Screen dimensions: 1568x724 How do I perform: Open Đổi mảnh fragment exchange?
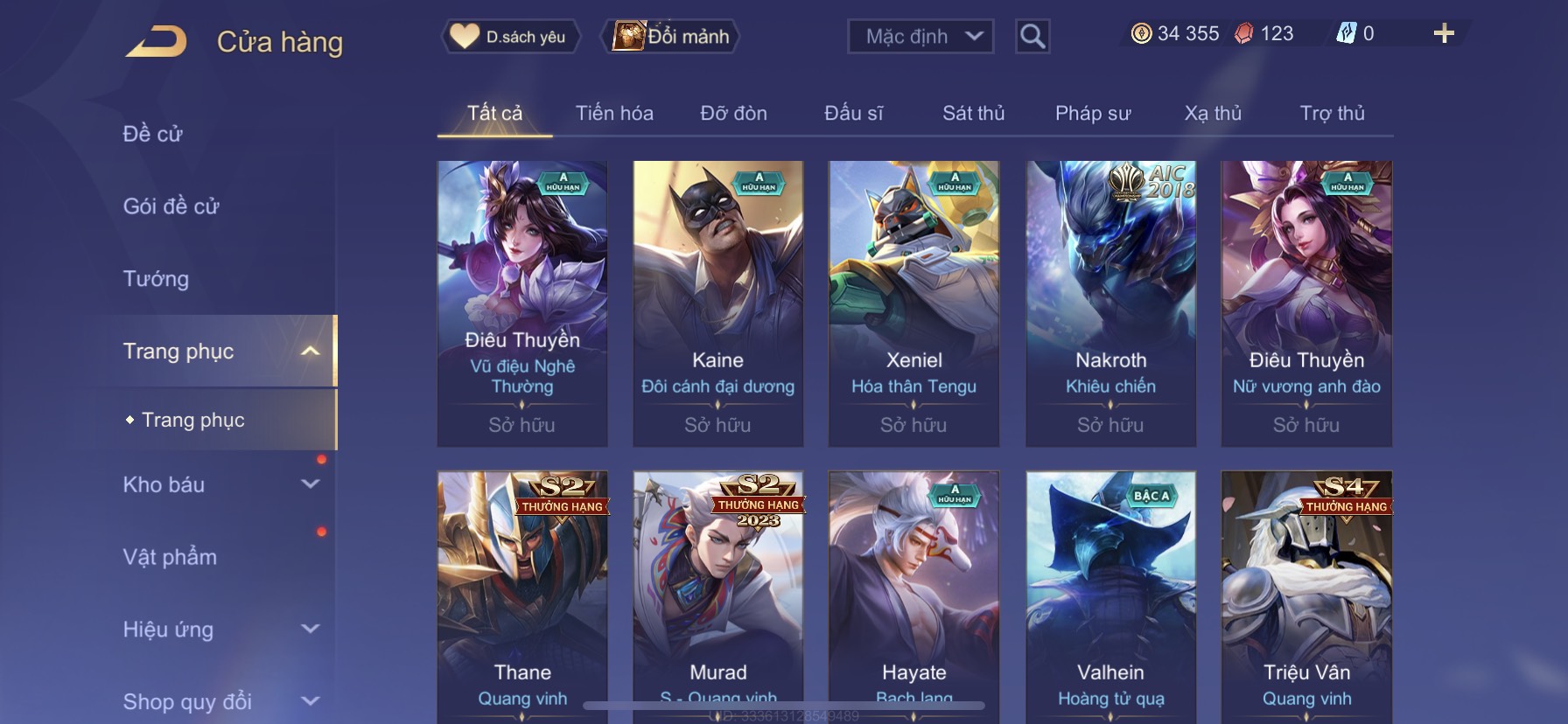click(670, 37)
